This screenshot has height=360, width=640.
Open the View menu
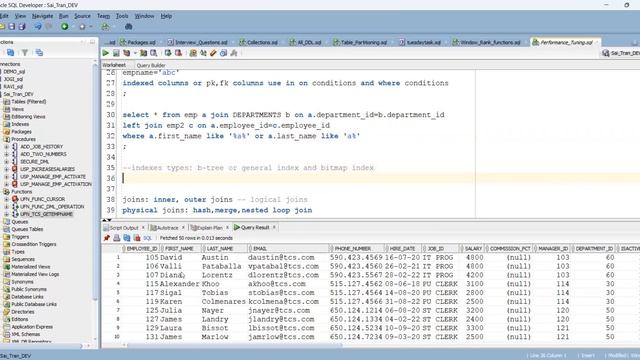click(x=20, y=16)
